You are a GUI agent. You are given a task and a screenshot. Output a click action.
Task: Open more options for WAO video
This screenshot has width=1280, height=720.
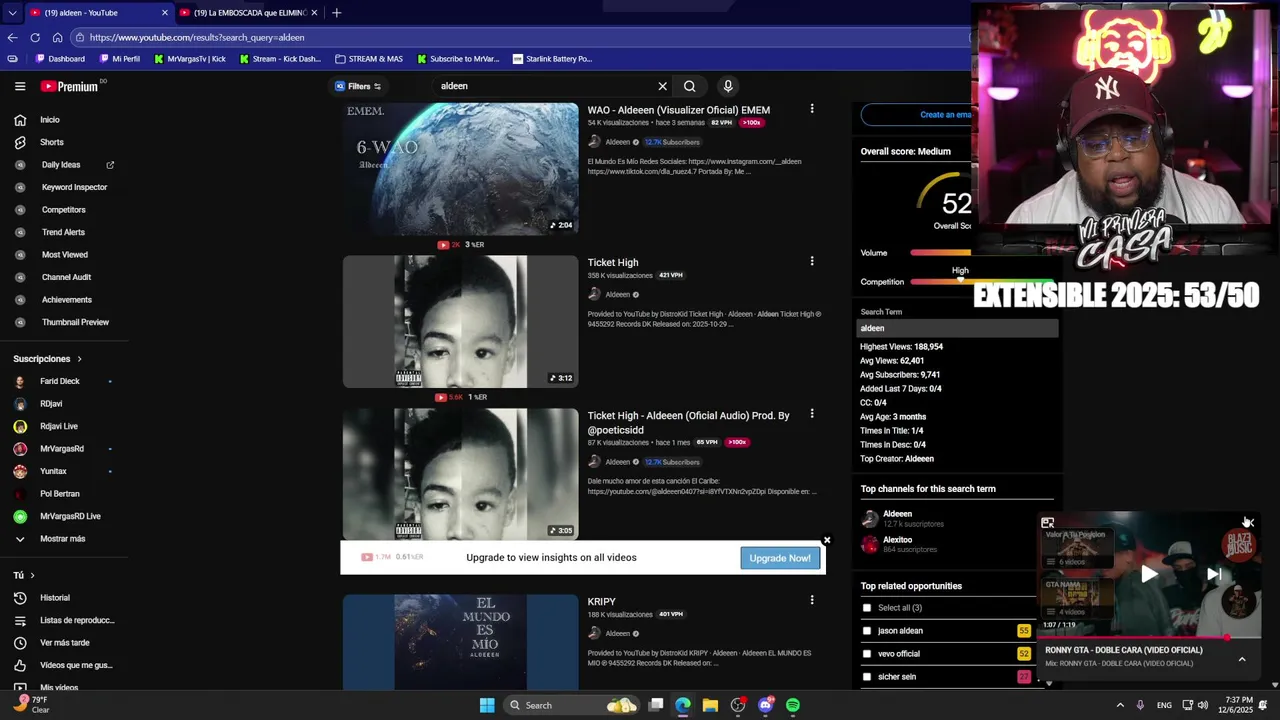[x=812, y=108]
